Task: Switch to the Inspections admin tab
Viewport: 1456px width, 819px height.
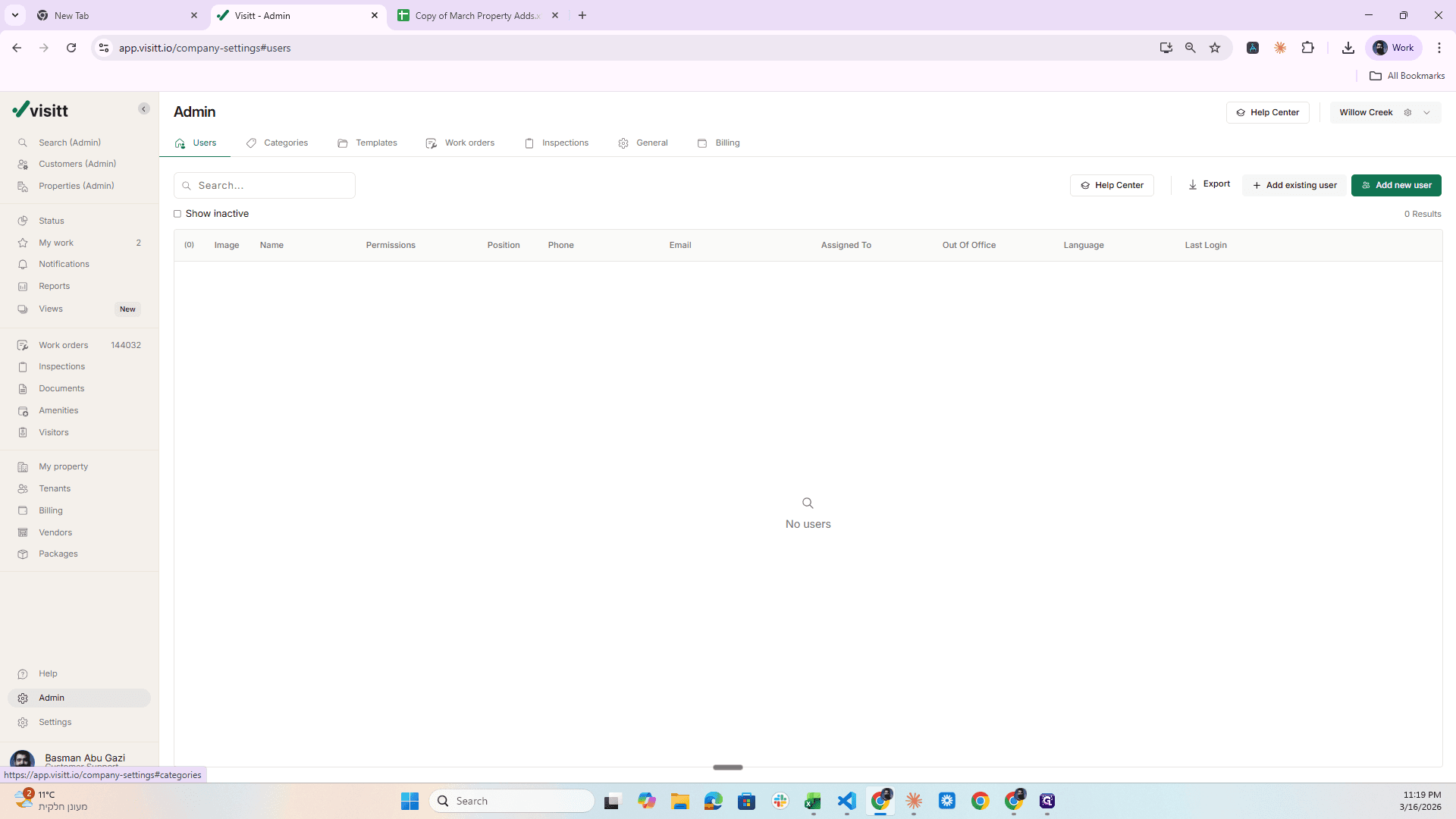Action: (x=557, y=143)
